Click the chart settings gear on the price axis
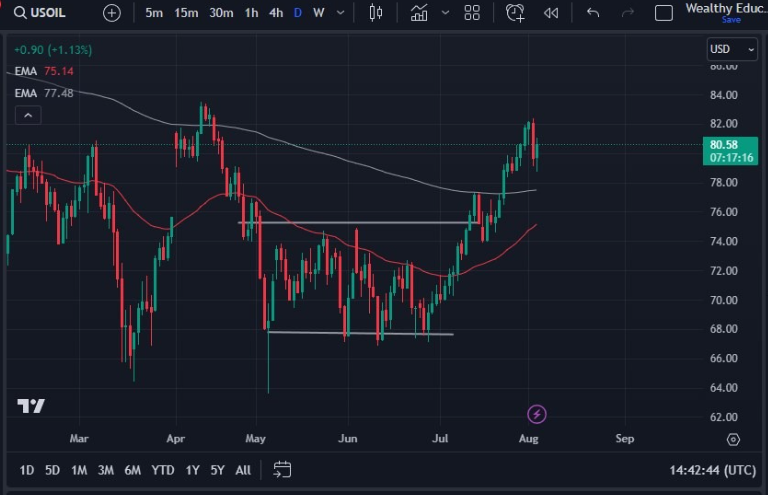Screen dimensions: 768x495 coord(733,439)
